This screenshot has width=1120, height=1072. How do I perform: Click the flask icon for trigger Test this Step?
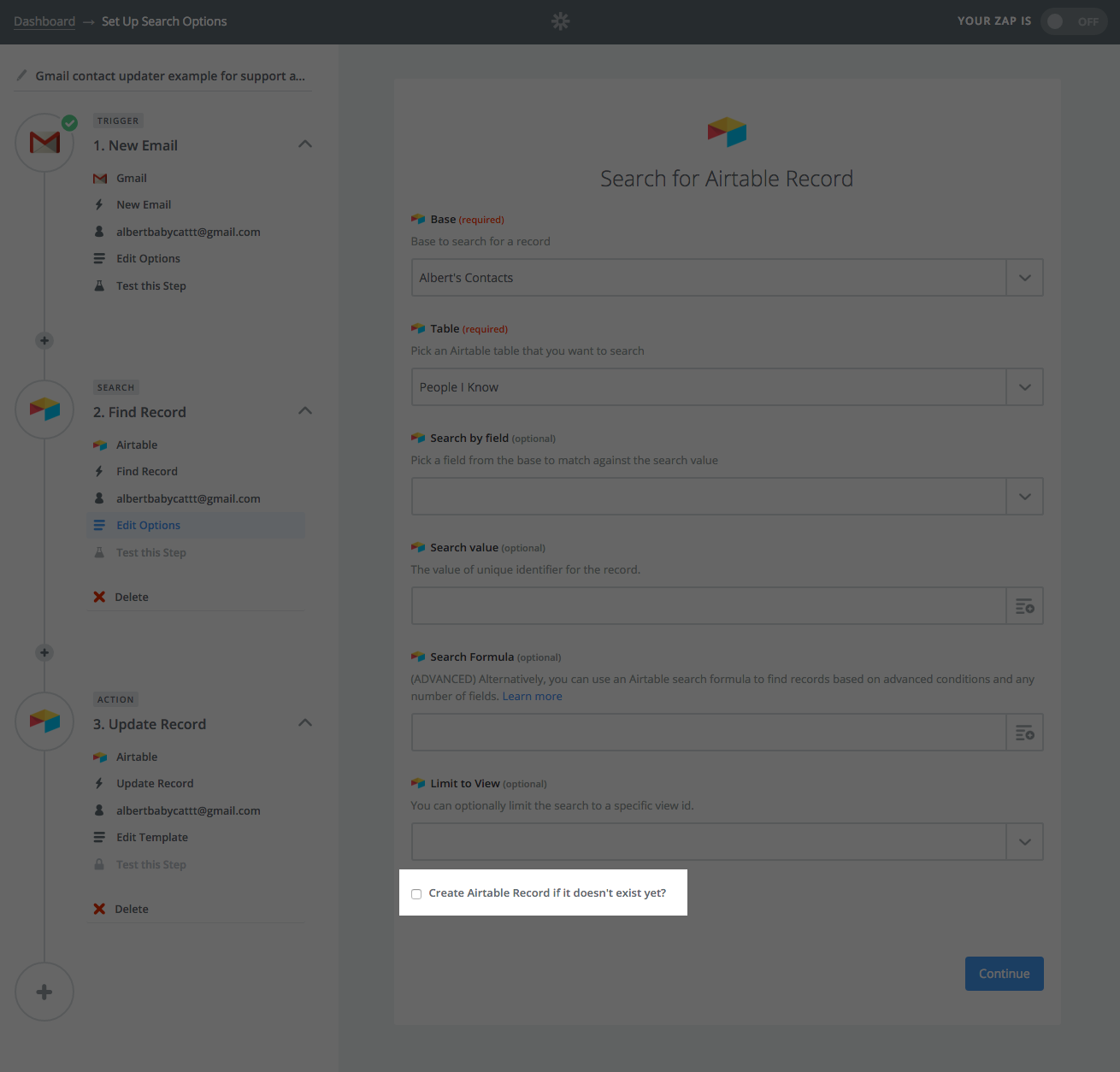coord(99,286)
